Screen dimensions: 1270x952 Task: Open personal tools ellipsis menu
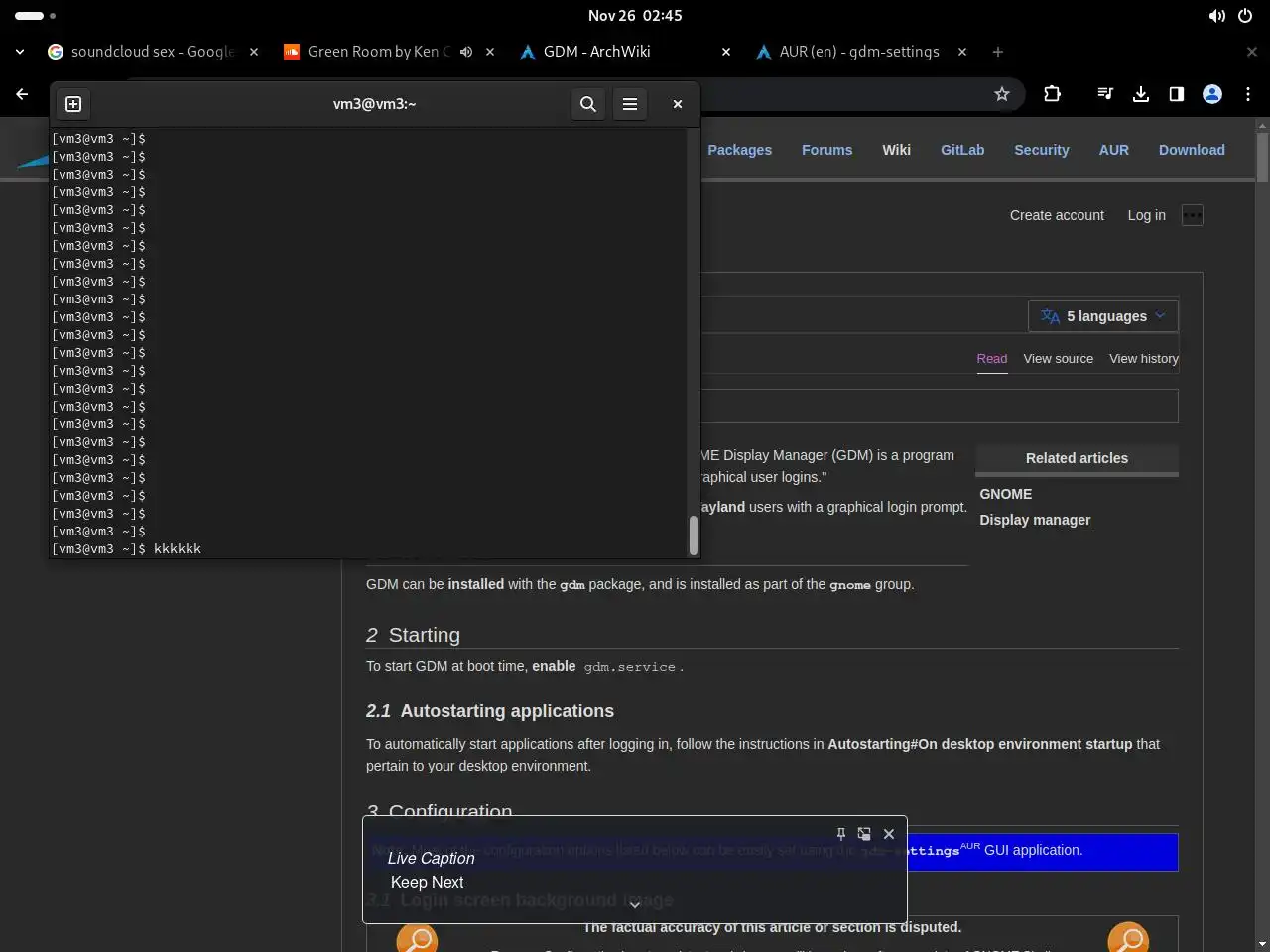click(1193, 215)
